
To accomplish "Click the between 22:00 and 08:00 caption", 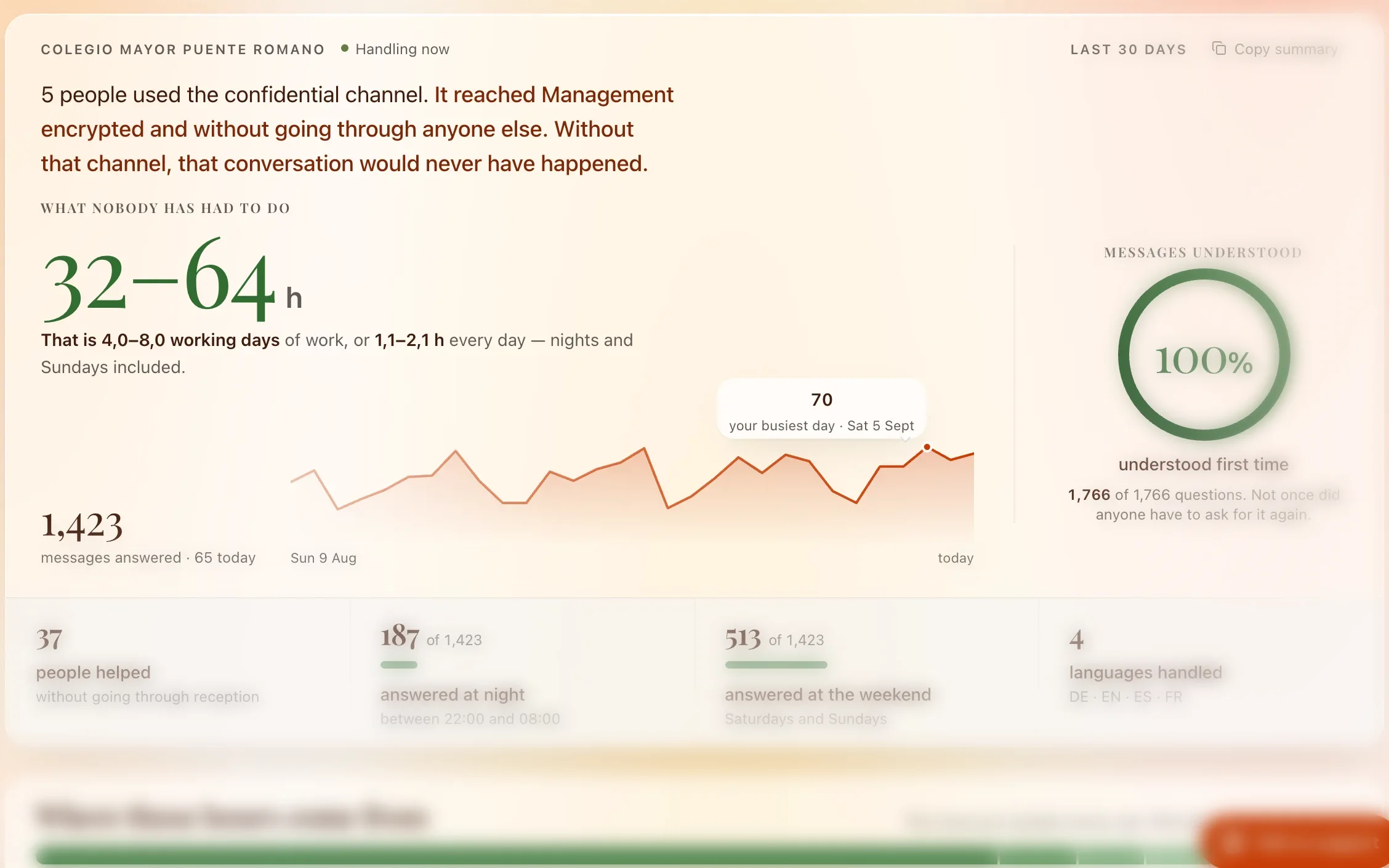I will [x=470, y=718].
